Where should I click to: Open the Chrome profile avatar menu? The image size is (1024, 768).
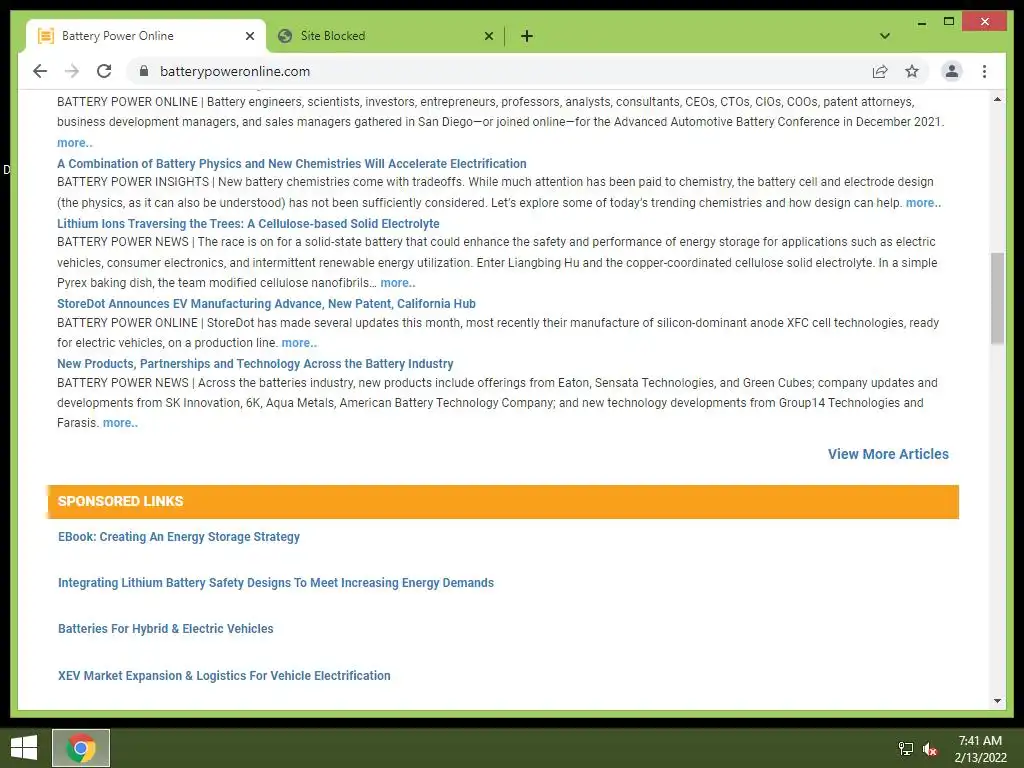[x=952, y=71]
